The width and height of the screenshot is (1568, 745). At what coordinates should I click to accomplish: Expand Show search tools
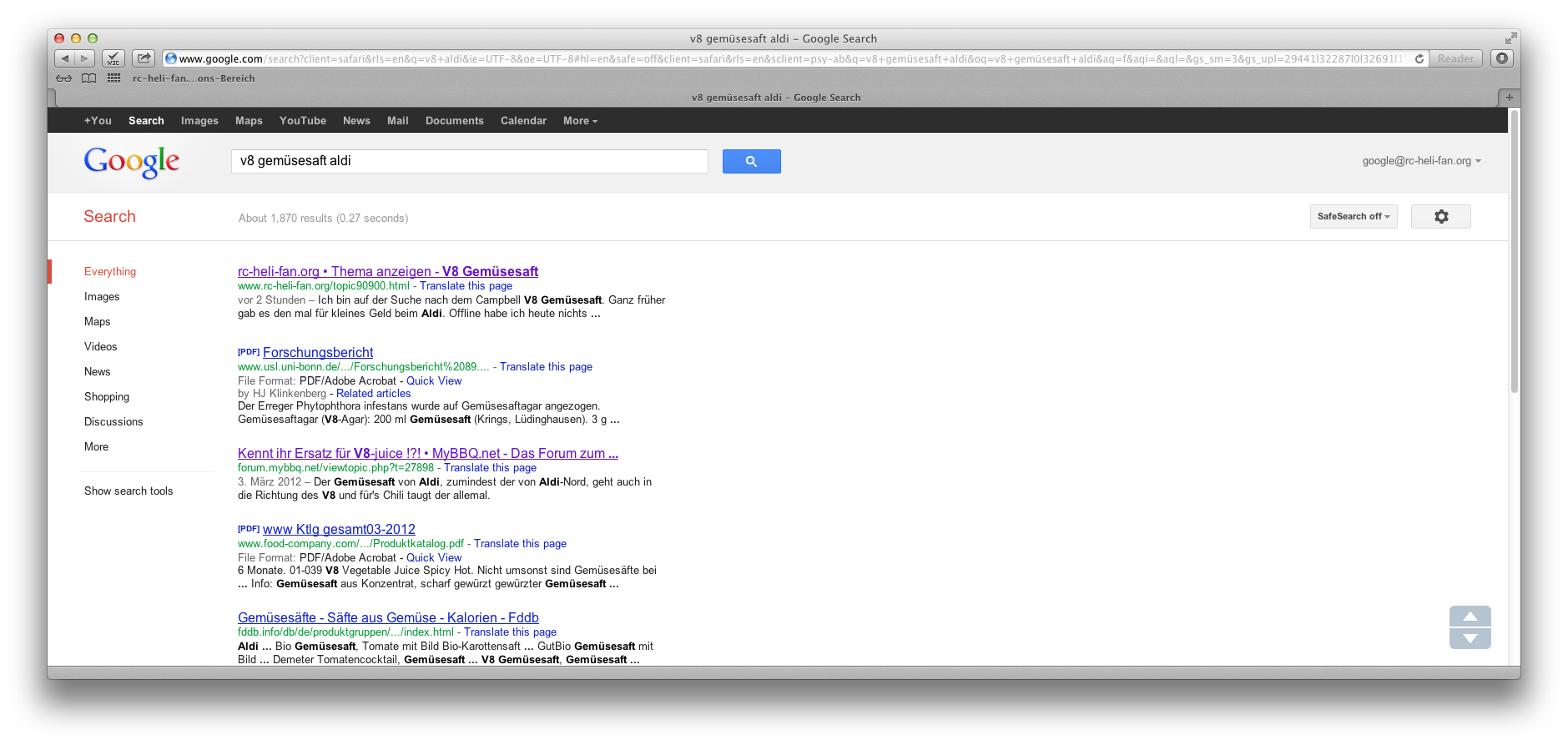pos(129,491)
